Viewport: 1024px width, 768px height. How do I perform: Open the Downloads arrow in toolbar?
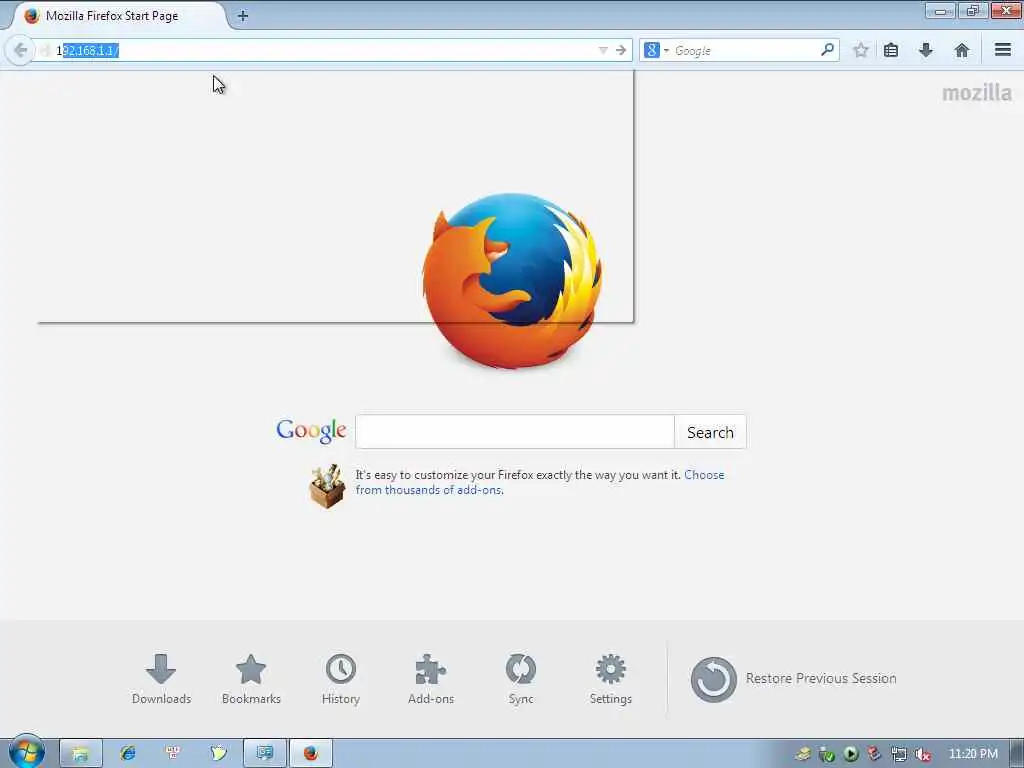click(926, 50)
